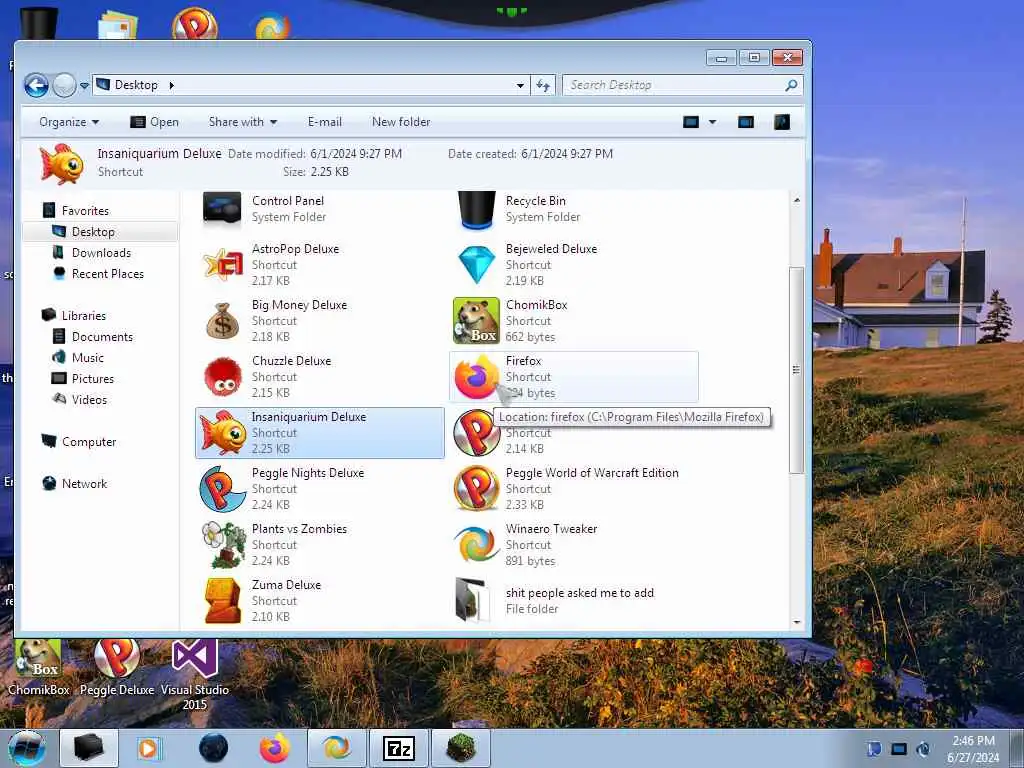Select Peggle World of Warcraft Edition icon
The image size is (1024, 768).
(x=476, y=488)
